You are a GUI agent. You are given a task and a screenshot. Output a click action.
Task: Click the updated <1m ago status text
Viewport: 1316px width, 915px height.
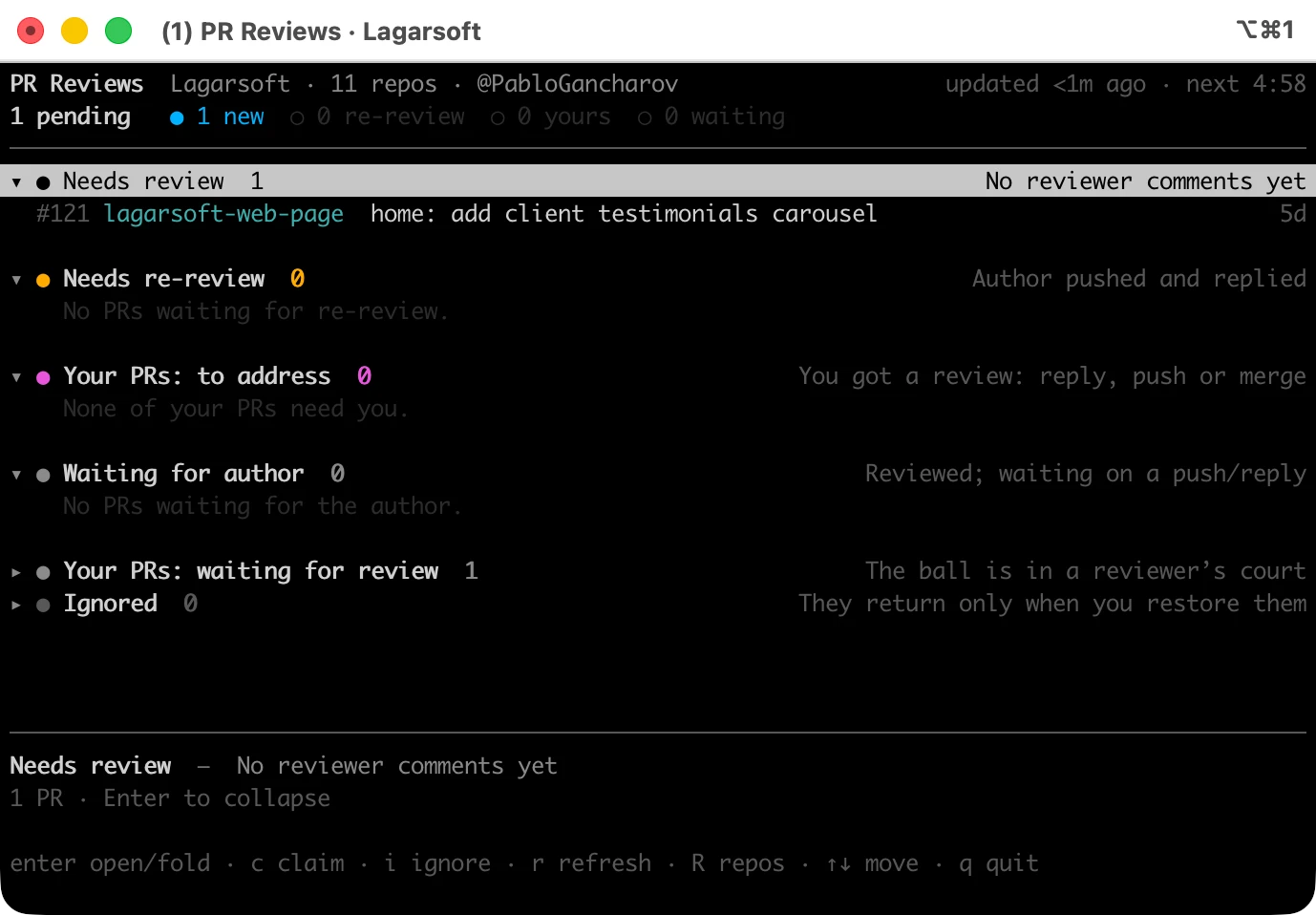pos(1046,84)
